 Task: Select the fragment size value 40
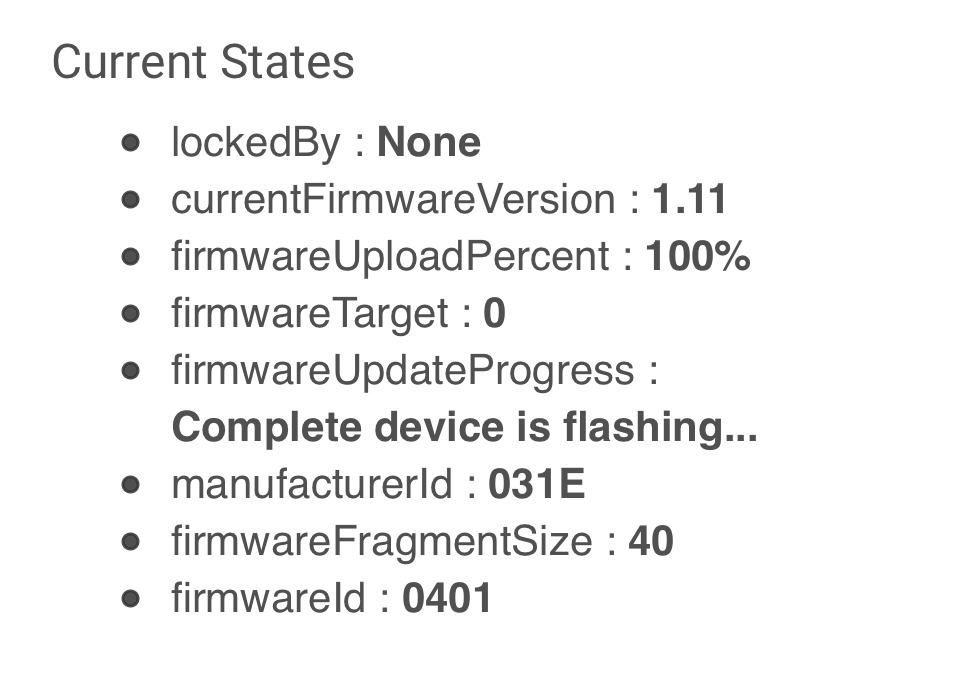click(x=651, y=542)
